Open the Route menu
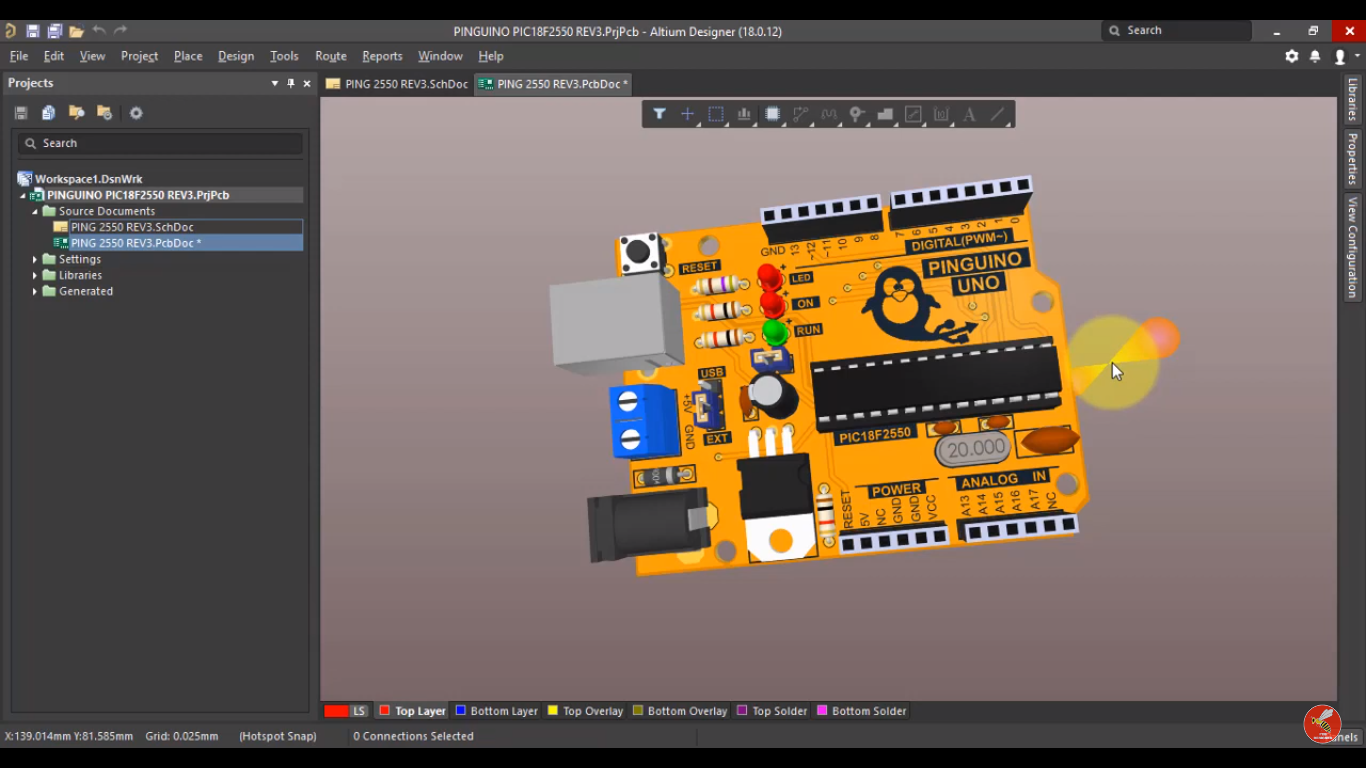This screenshot has width=1366, height=768. (331, 56)
